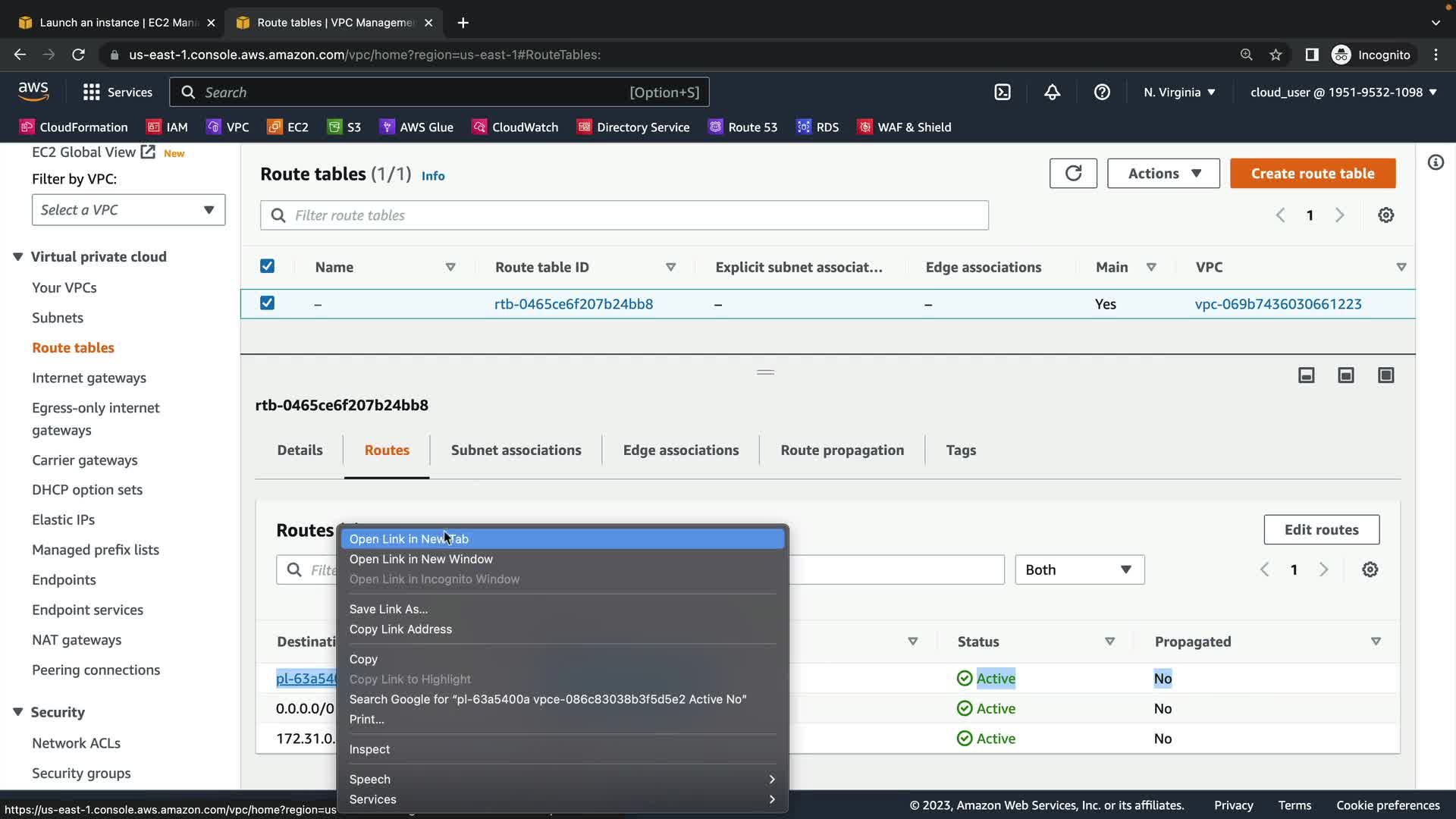Screen dimensions: 1456x819
Task: Collapse the Virtual private cloud section
Action: [18, 257]
